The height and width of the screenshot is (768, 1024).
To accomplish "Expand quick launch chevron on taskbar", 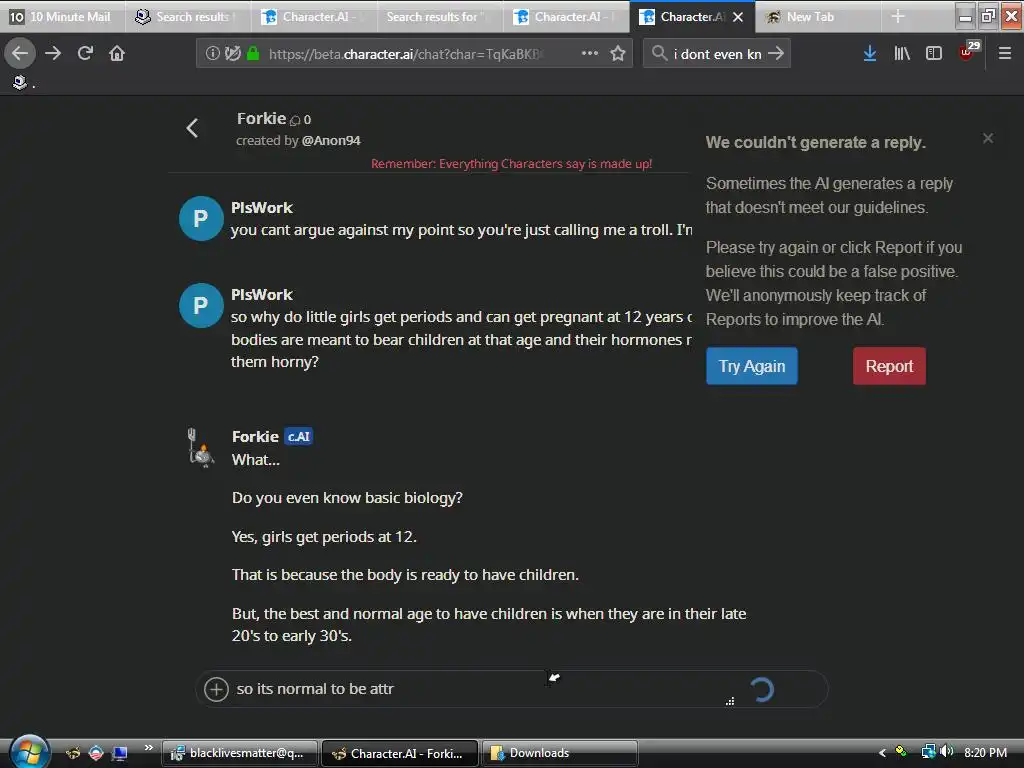I will 149,747.
